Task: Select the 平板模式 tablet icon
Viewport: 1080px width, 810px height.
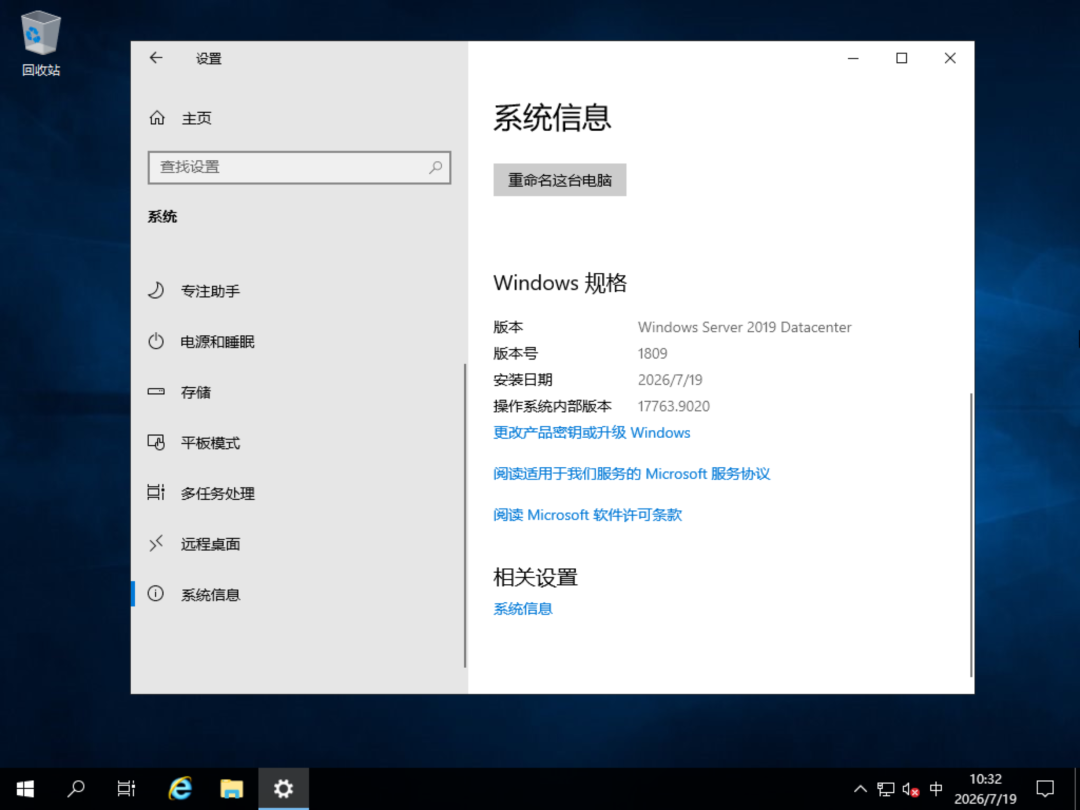Action: point(156,442)
